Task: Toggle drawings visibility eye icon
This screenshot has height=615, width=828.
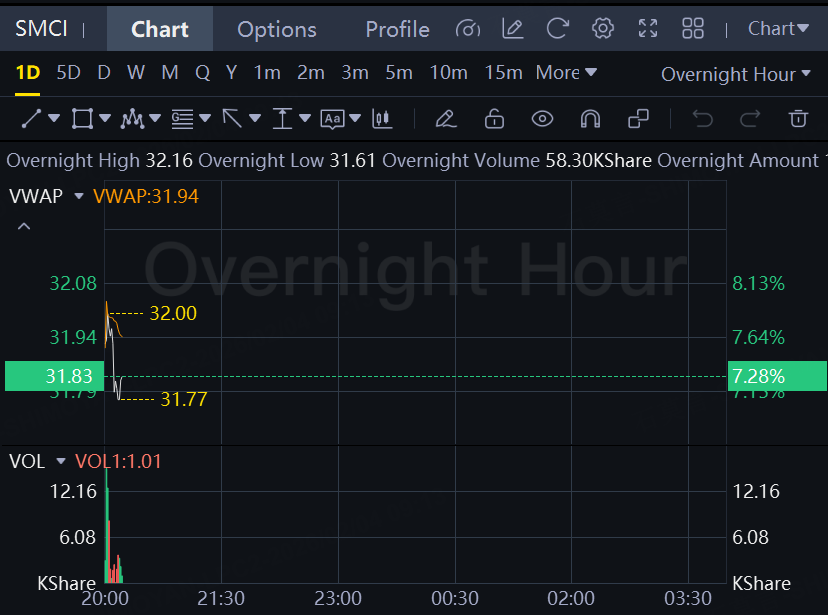Action: pos(542,119)
